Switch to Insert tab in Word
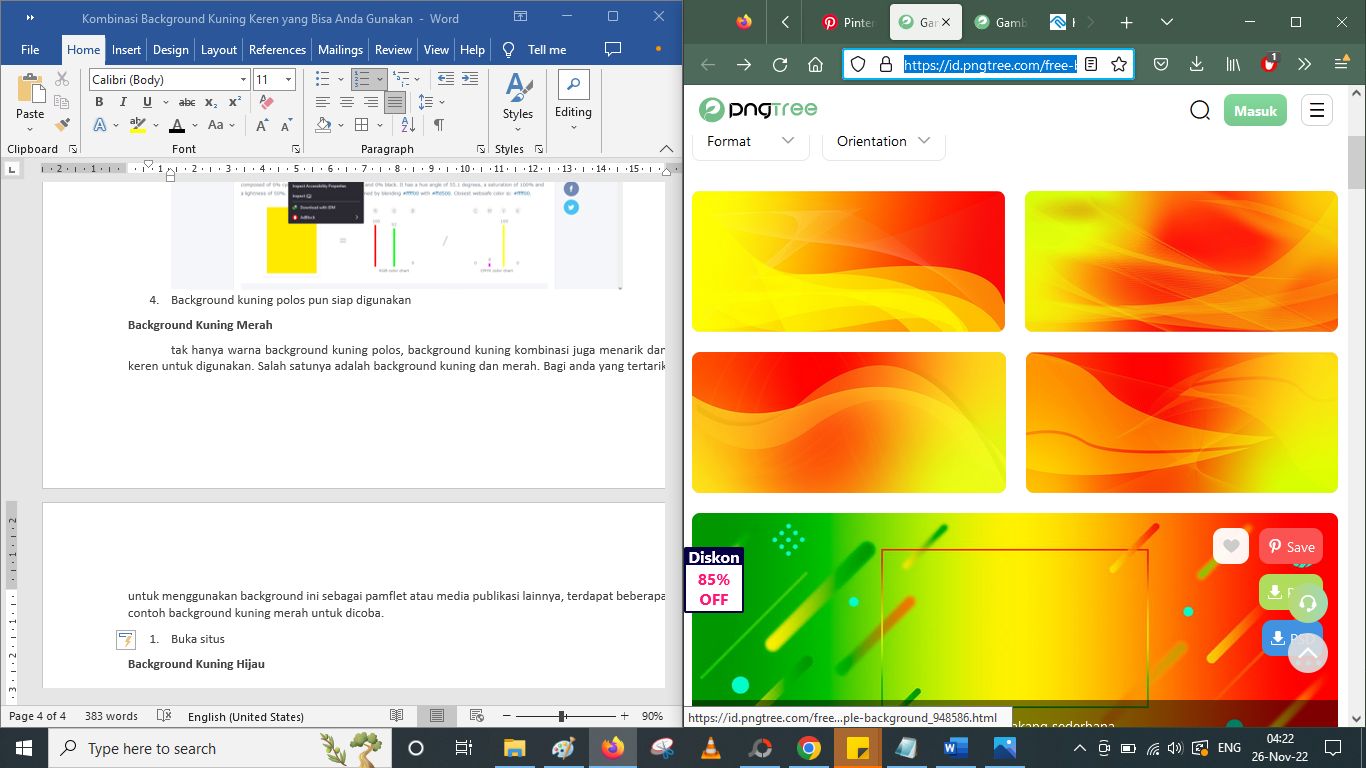The height and width of the screenshot is (768, 1366). (x=126, y=49)
